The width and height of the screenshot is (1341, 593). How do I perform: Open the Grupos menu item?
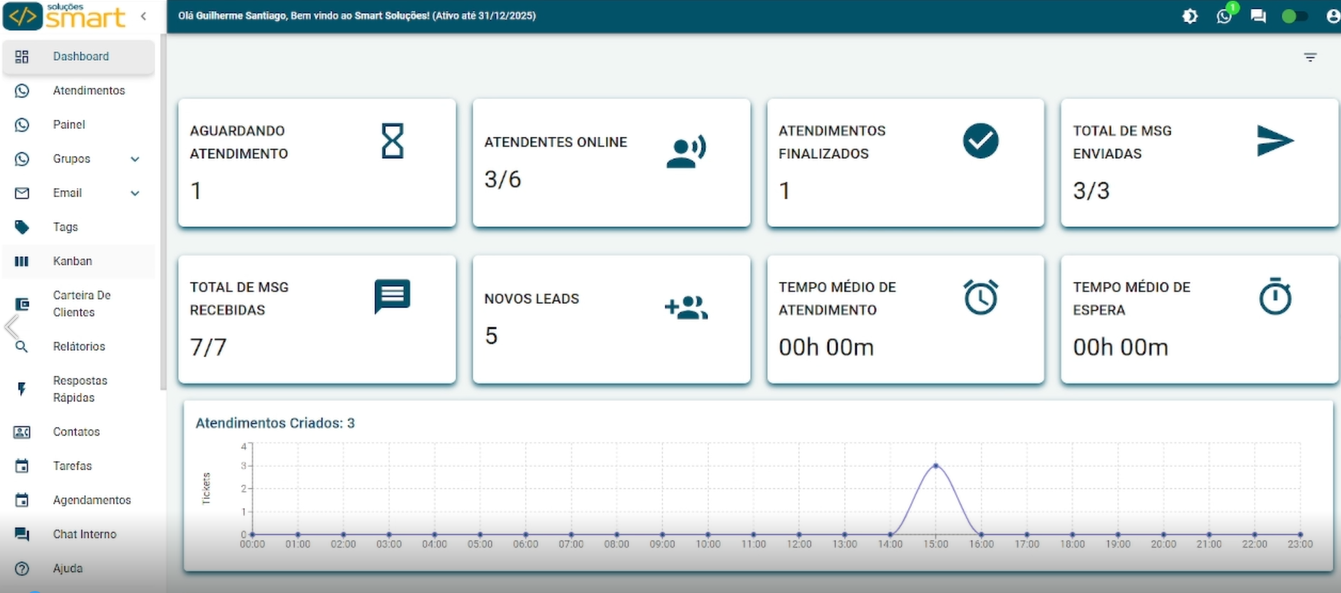coord(78,159)
